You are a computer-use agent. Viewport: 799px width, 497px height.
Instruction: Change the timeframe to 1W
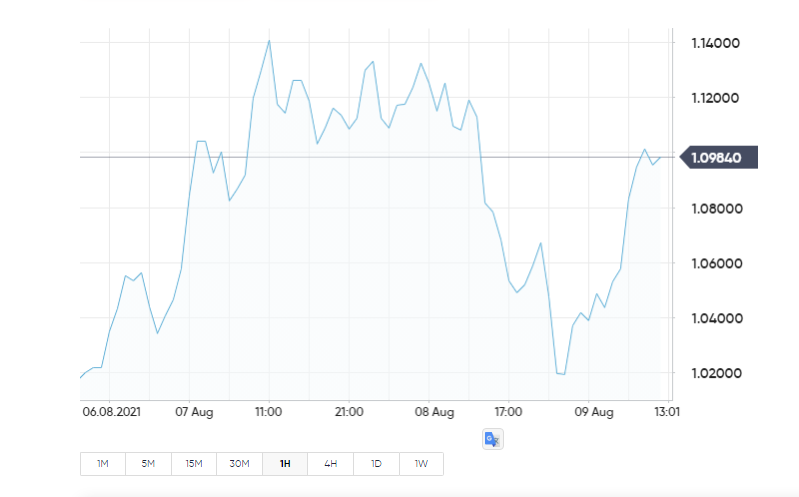[421, 464]
